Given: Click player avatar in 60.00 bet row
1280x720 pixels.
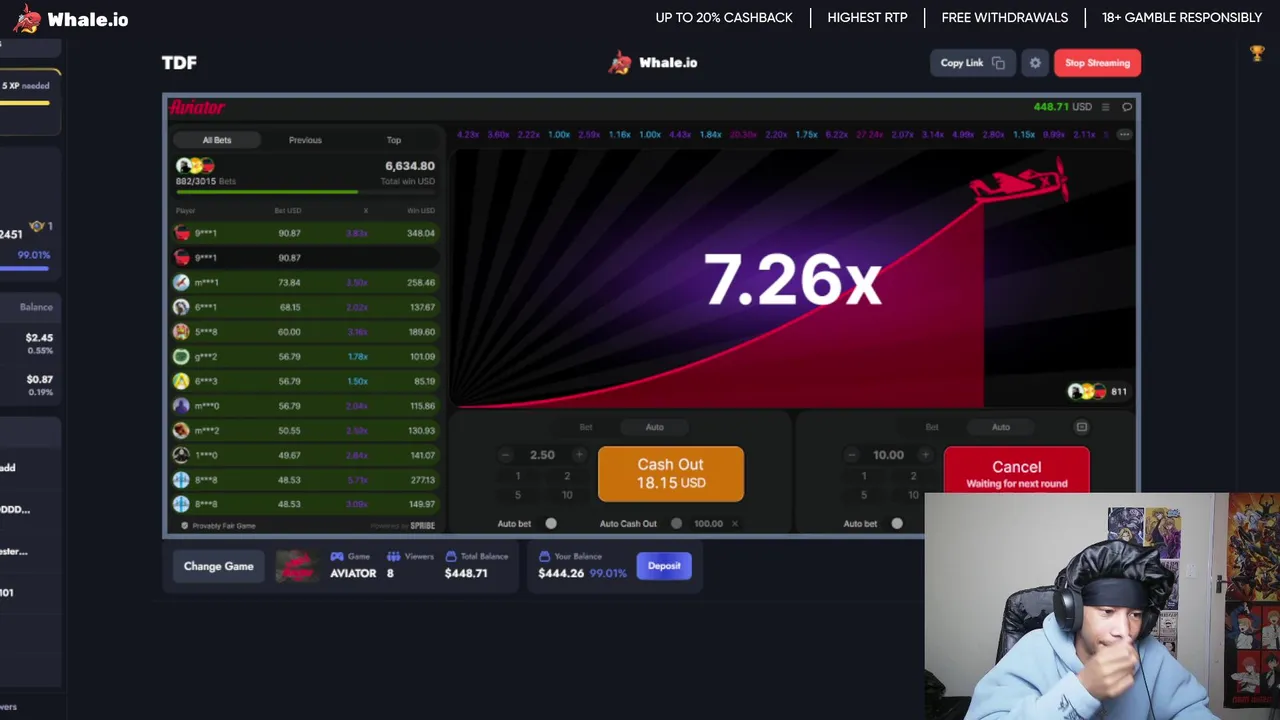Looking at the screenshot, I should point(181,331).
